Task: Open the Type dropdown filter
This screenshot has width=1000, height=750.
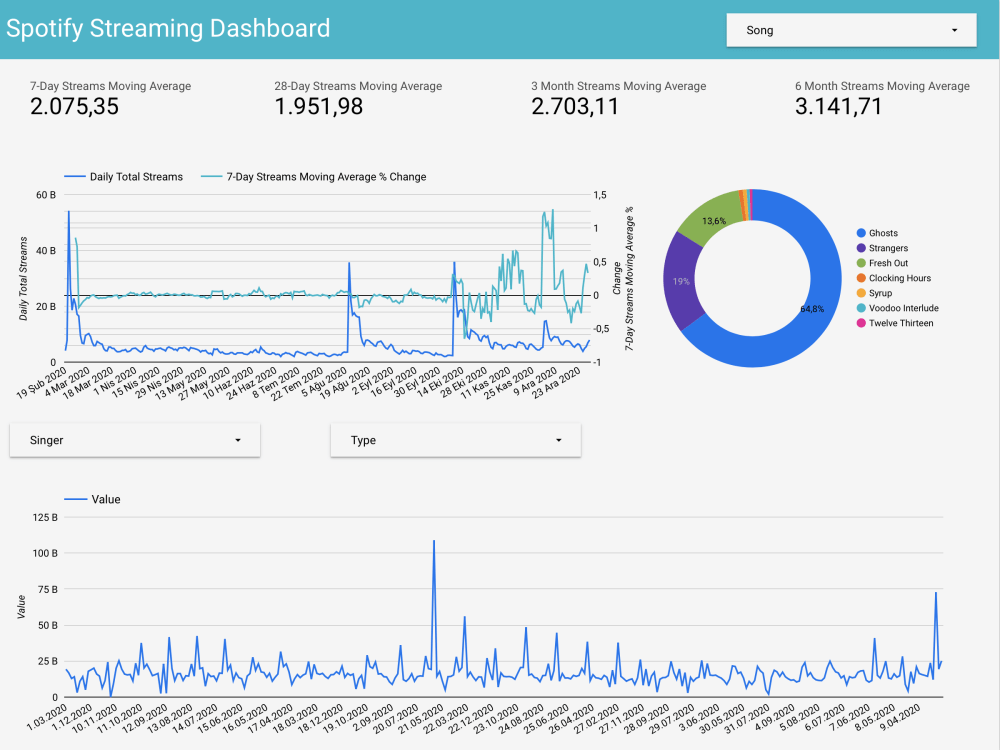Action: (x=455, y=440)
